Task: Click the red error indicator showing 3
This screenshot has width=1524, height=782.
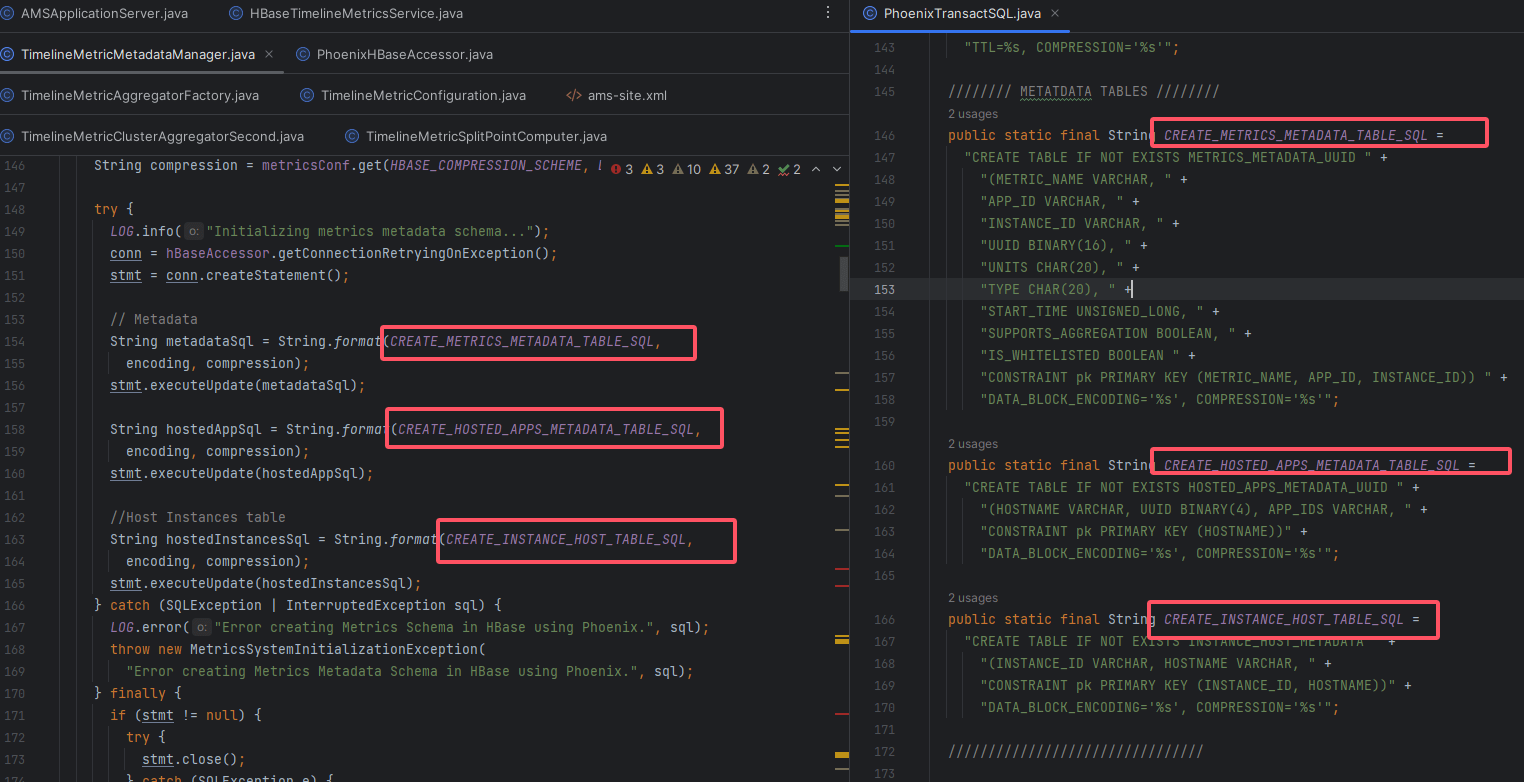Action: (x=622, y=169)
